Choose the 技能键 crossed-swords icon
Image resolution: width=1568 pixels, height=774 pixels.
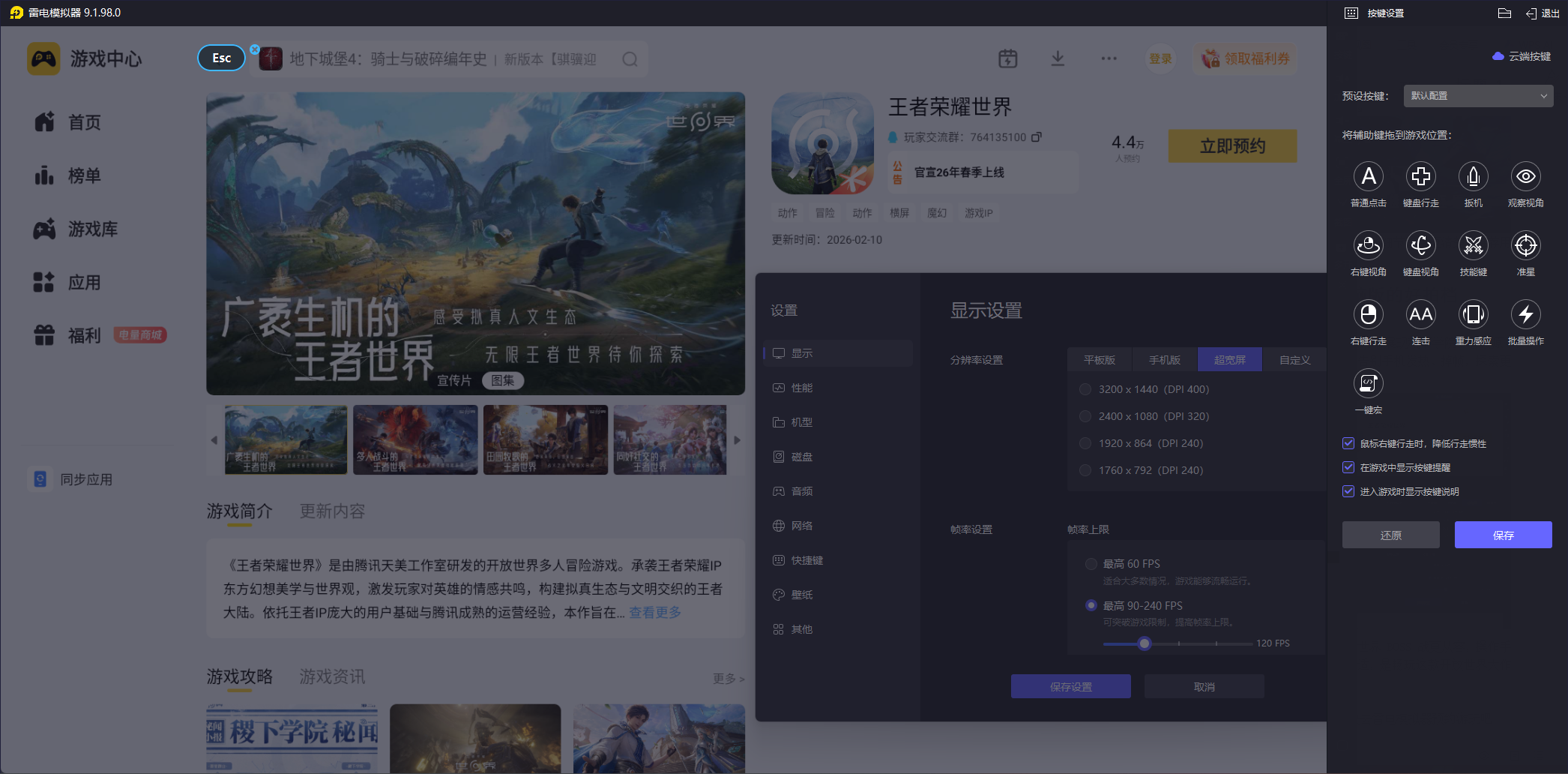[1474, 245]
